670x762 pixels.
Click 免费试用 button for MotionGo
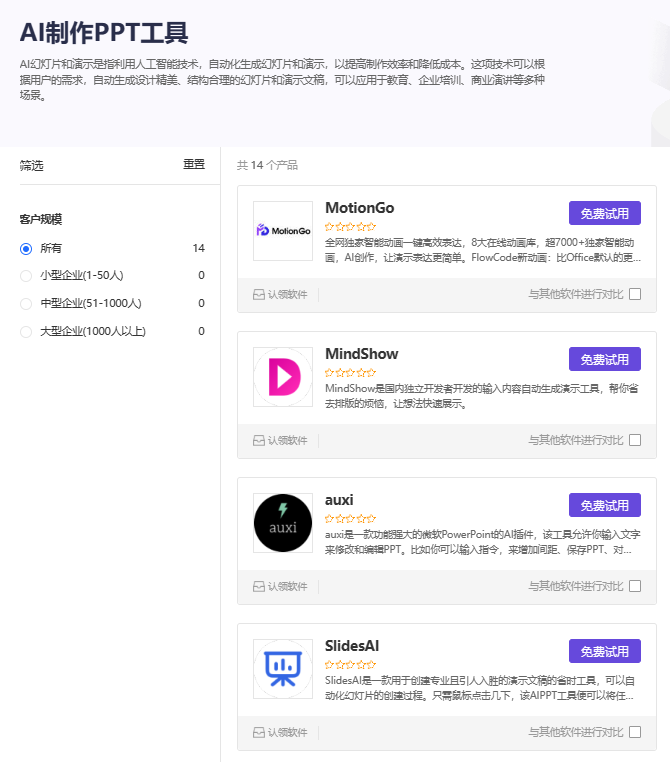point(604,213)
